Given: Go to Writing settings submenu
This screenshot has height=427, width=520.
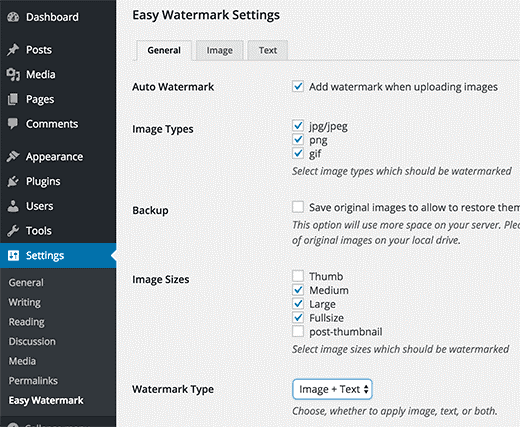Looking at the screenshot, I should 25,302.
